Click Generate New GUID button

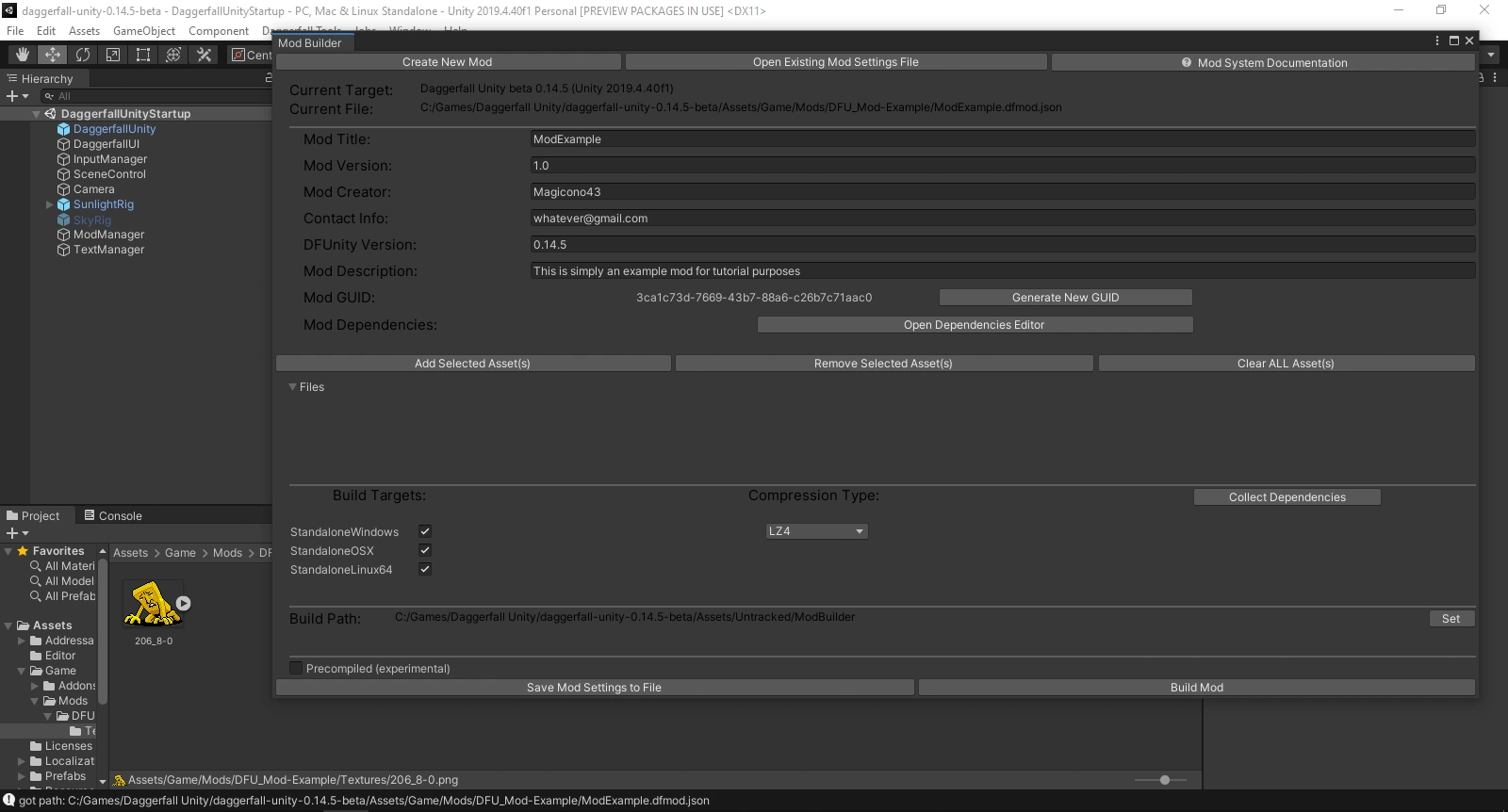[x=1066, y=298]
